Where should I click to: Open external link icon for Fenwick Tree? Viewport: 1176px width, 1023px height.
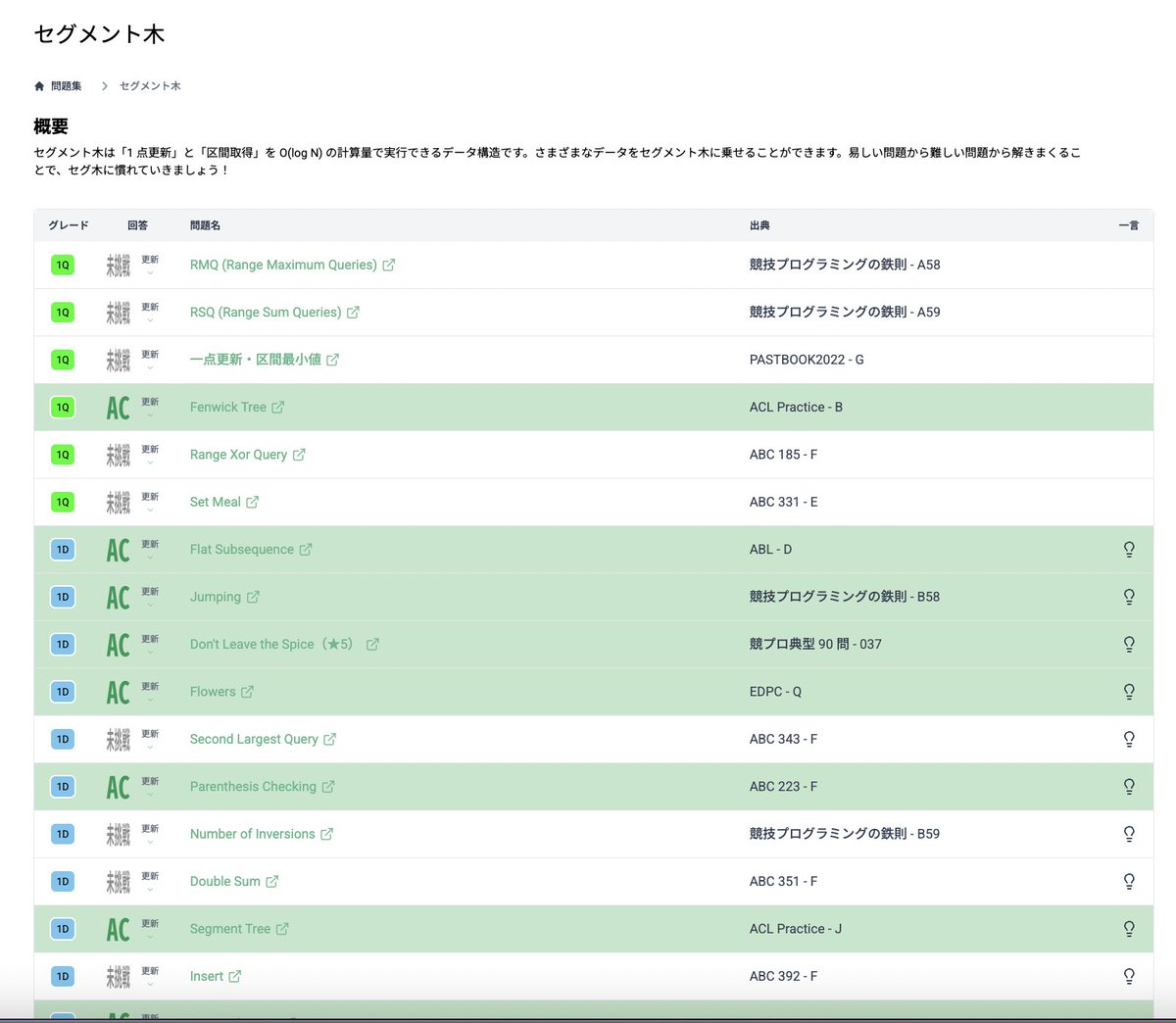[277, 408]
